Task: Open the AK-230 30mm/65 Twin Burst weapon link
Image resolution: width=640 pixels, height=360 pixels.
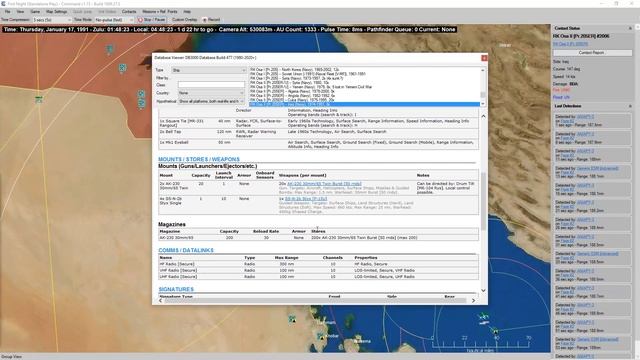Action: (x=324, y=184)
